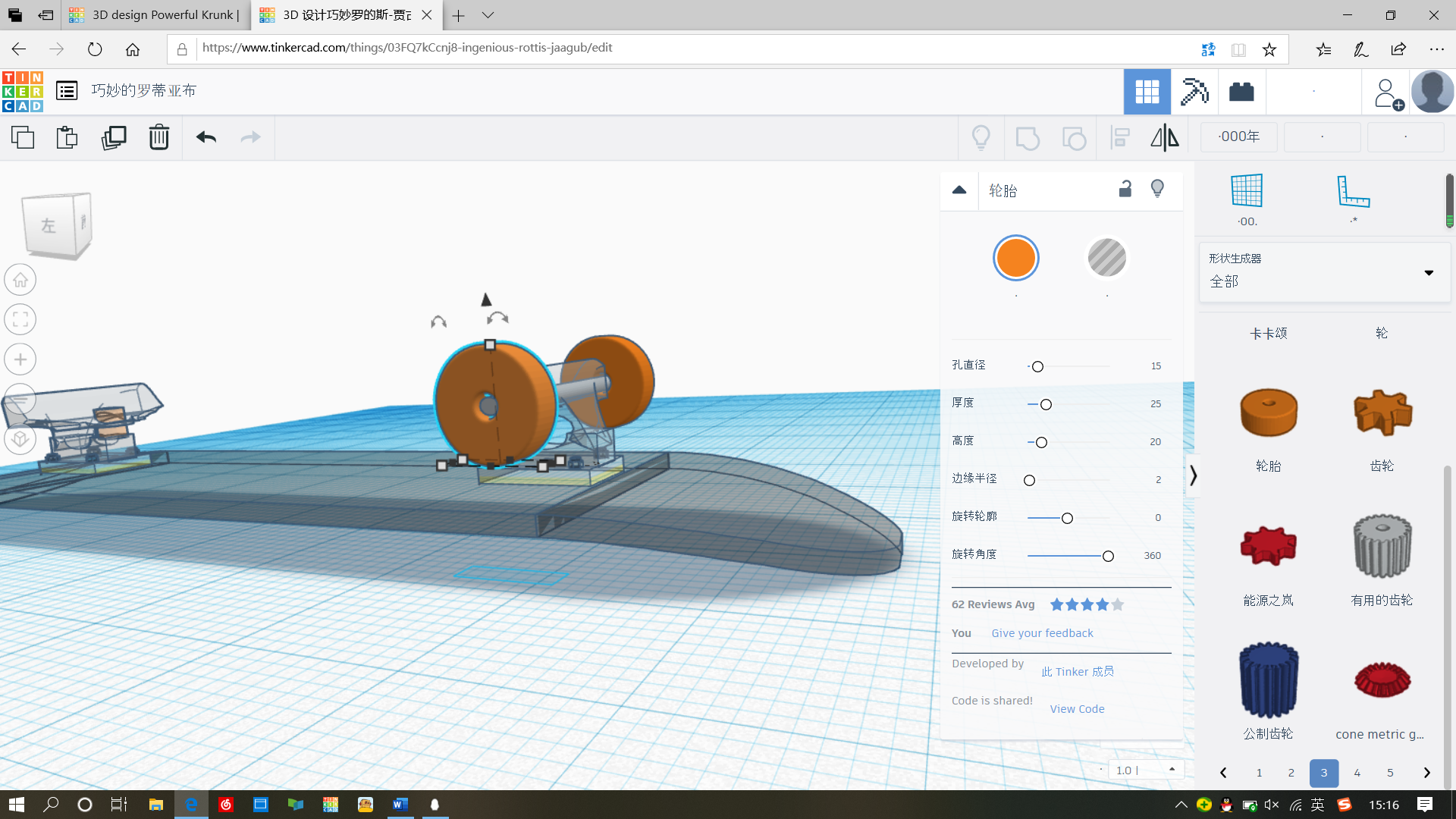
Task: Adjust the 孔直径 slider handle
Action: tap(1037, 366)
